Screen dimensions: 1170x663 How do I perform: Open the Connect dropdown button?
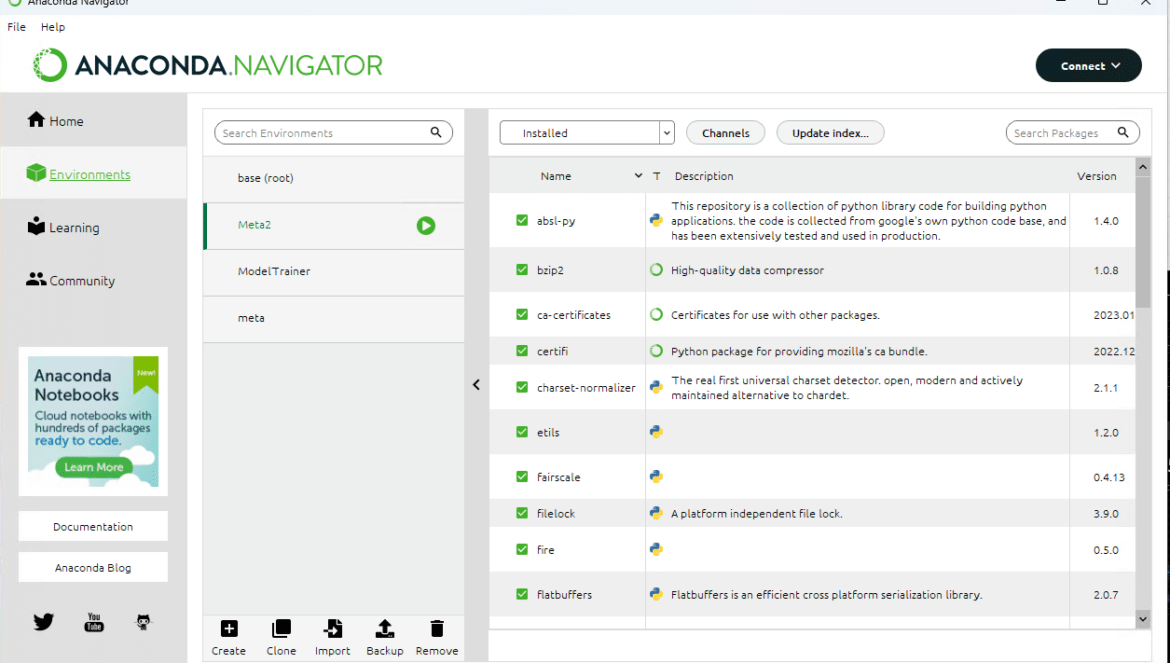(1089, 66)
